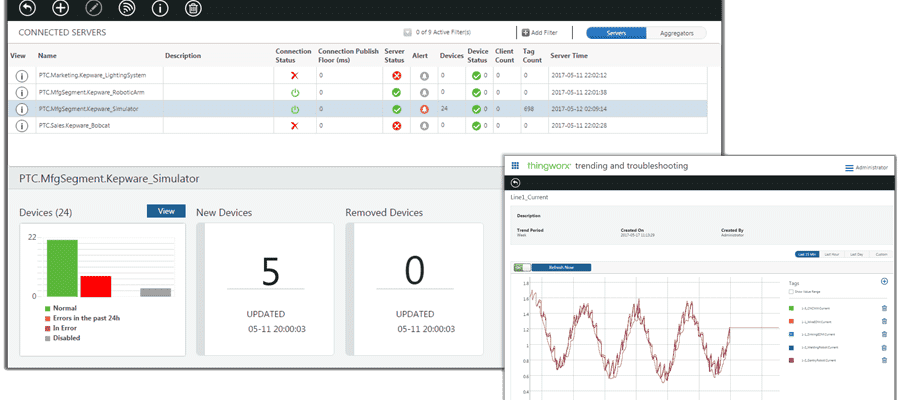Click the Server Time column header
Screen dimensions: 900x400
tap(569, 56)
